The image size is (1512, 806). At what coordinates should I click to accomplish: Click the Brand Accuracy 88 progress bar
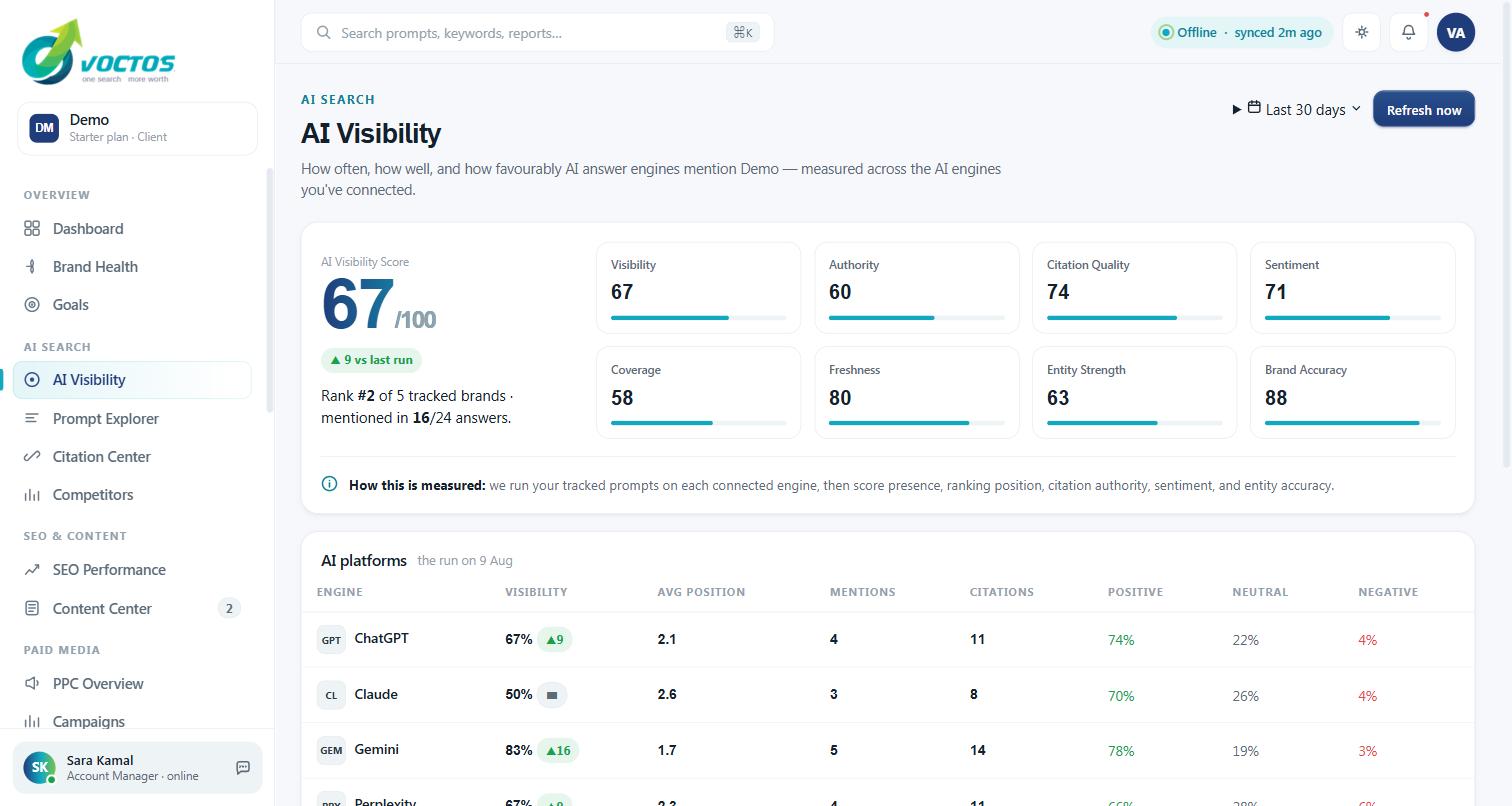pos(1353,423)
